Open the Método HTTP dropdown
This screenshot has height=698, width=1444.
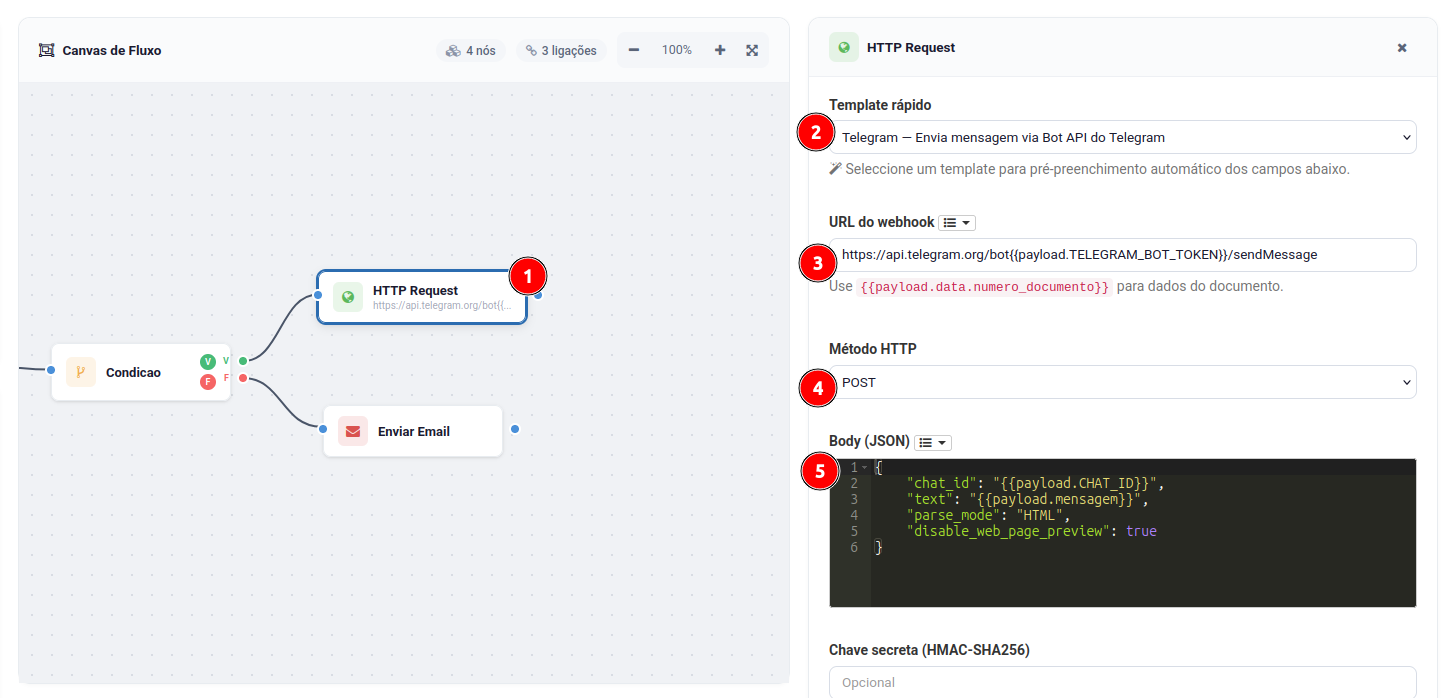[1123, 382]
